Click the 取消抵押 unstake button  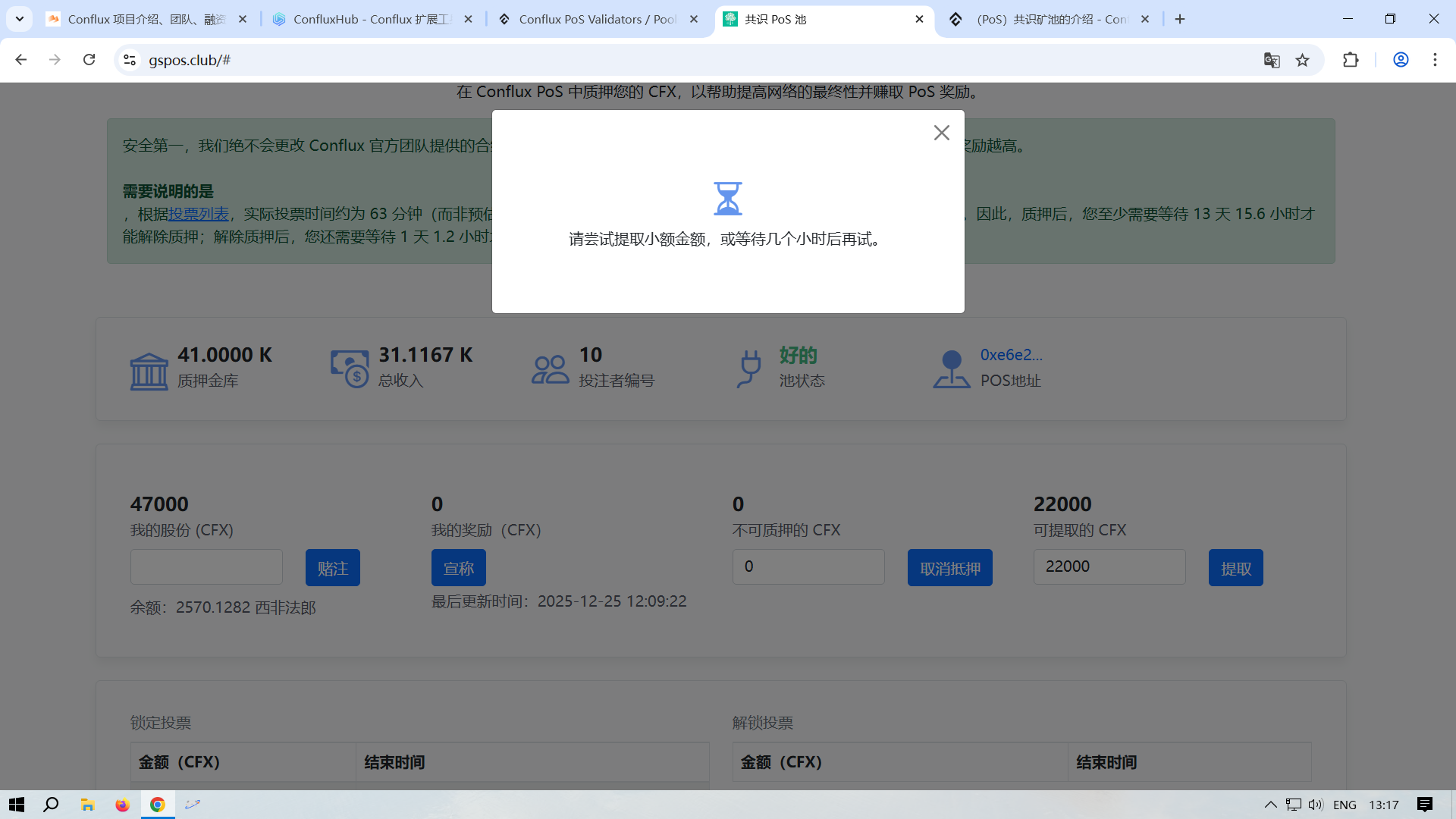[949, 568]
